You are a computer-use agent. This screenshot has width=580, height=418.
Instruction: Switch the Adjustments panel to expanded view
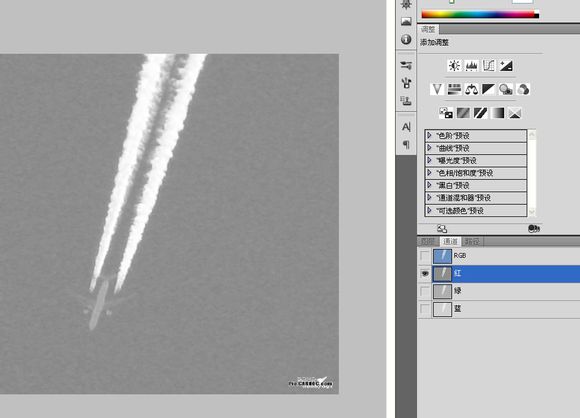pyautogui.click(x=442, y=229)
